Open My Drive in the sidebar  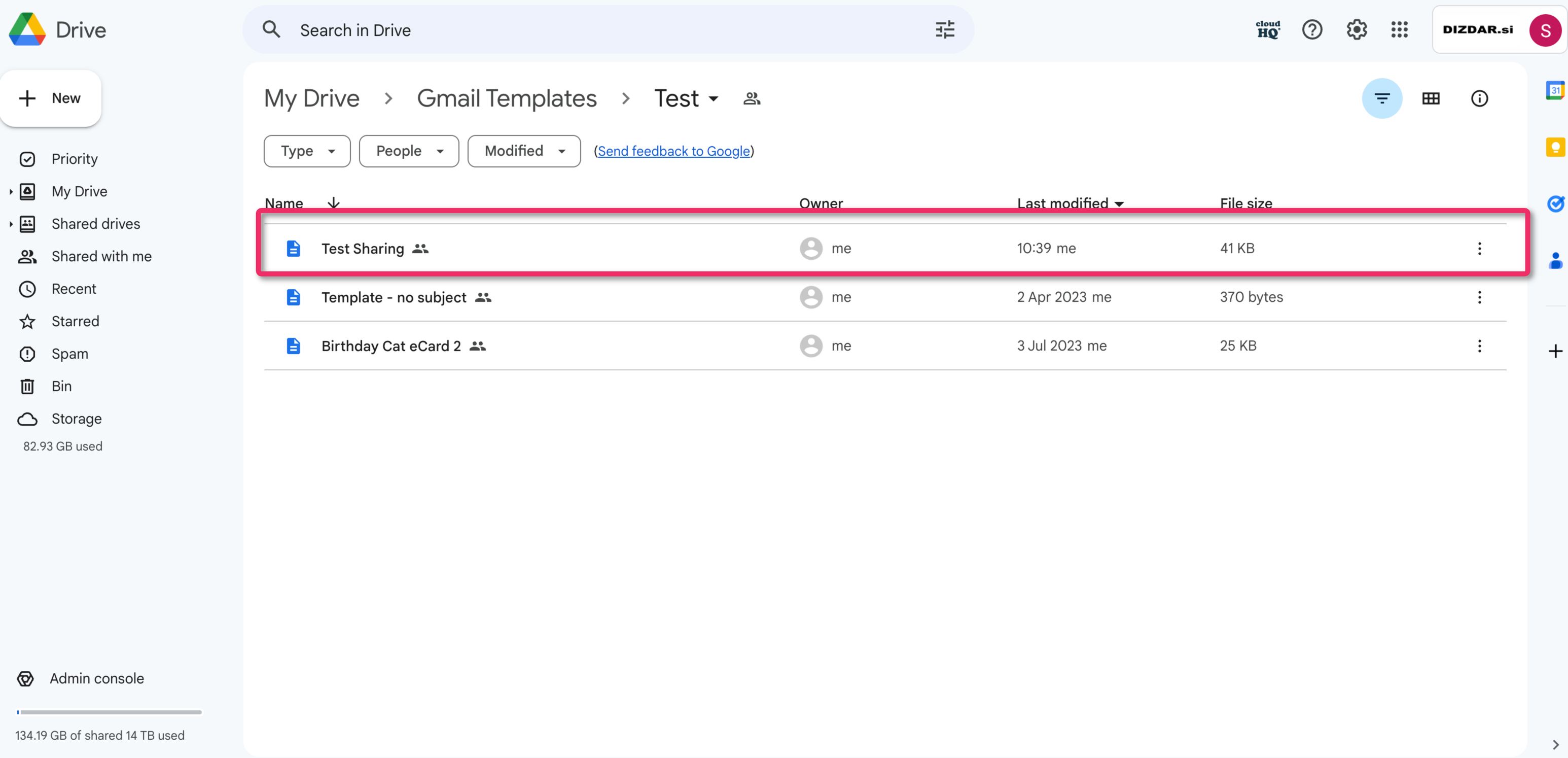[79, 191]
